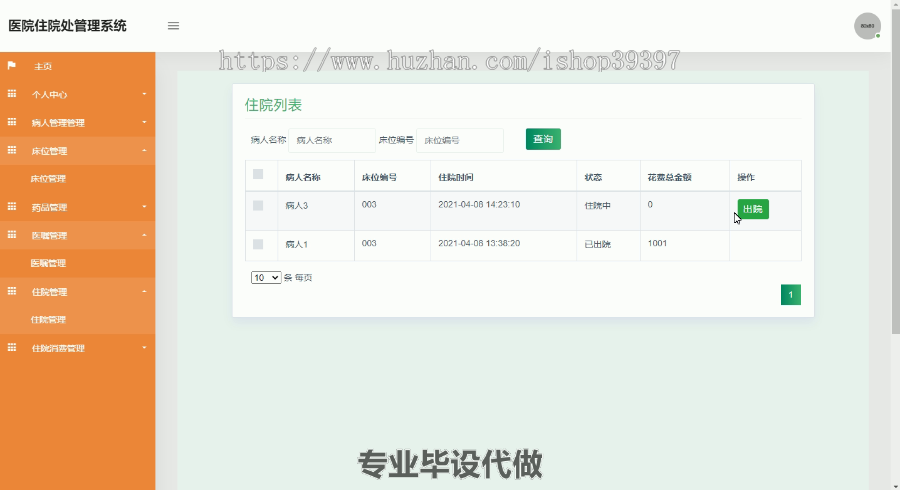Screen dimensions: 900x490
Task: Click the 操作 column header
Action: pos(746,177)
